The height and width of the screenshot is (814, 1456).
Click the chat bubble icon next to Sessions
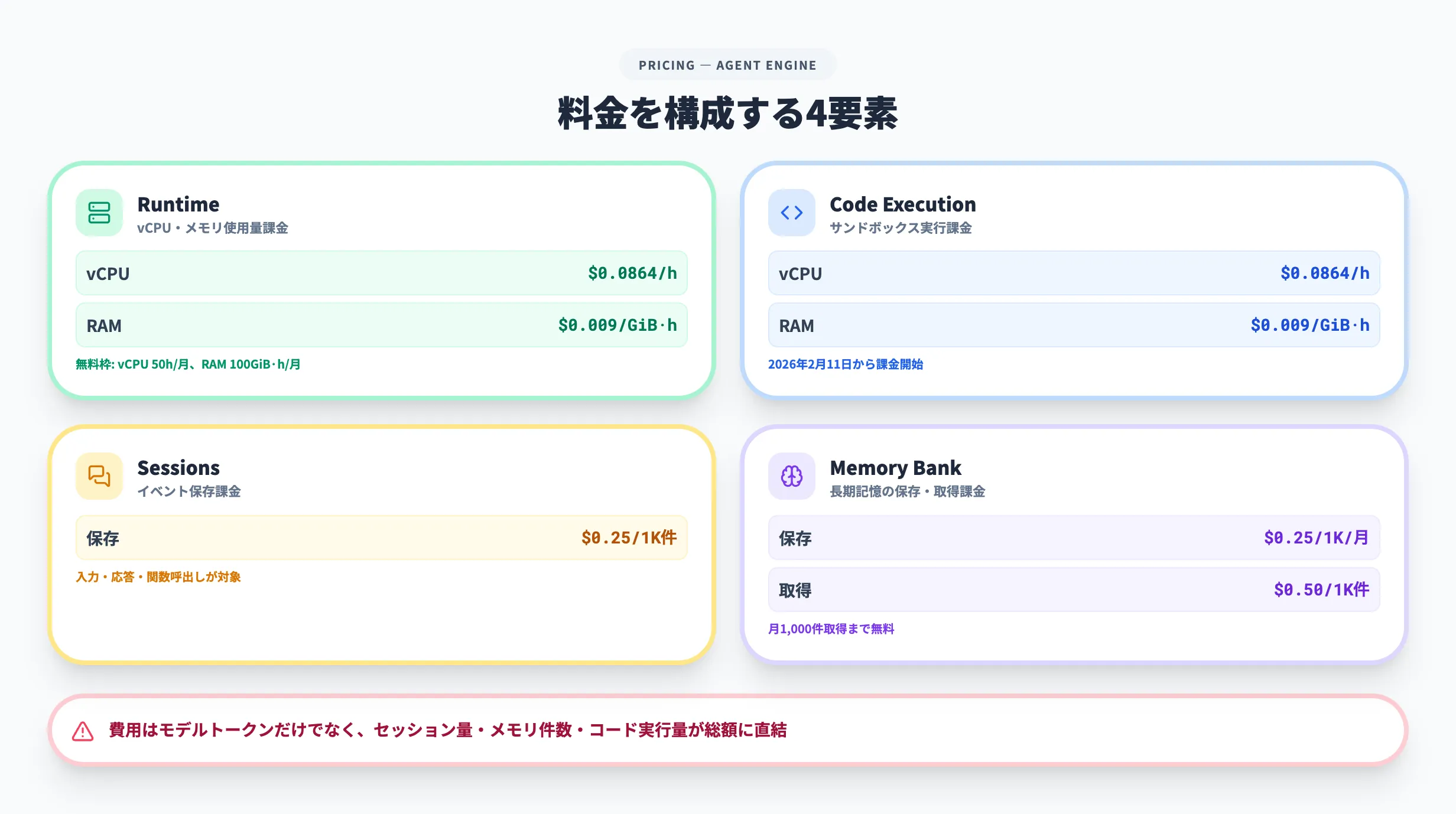point(99,476)
